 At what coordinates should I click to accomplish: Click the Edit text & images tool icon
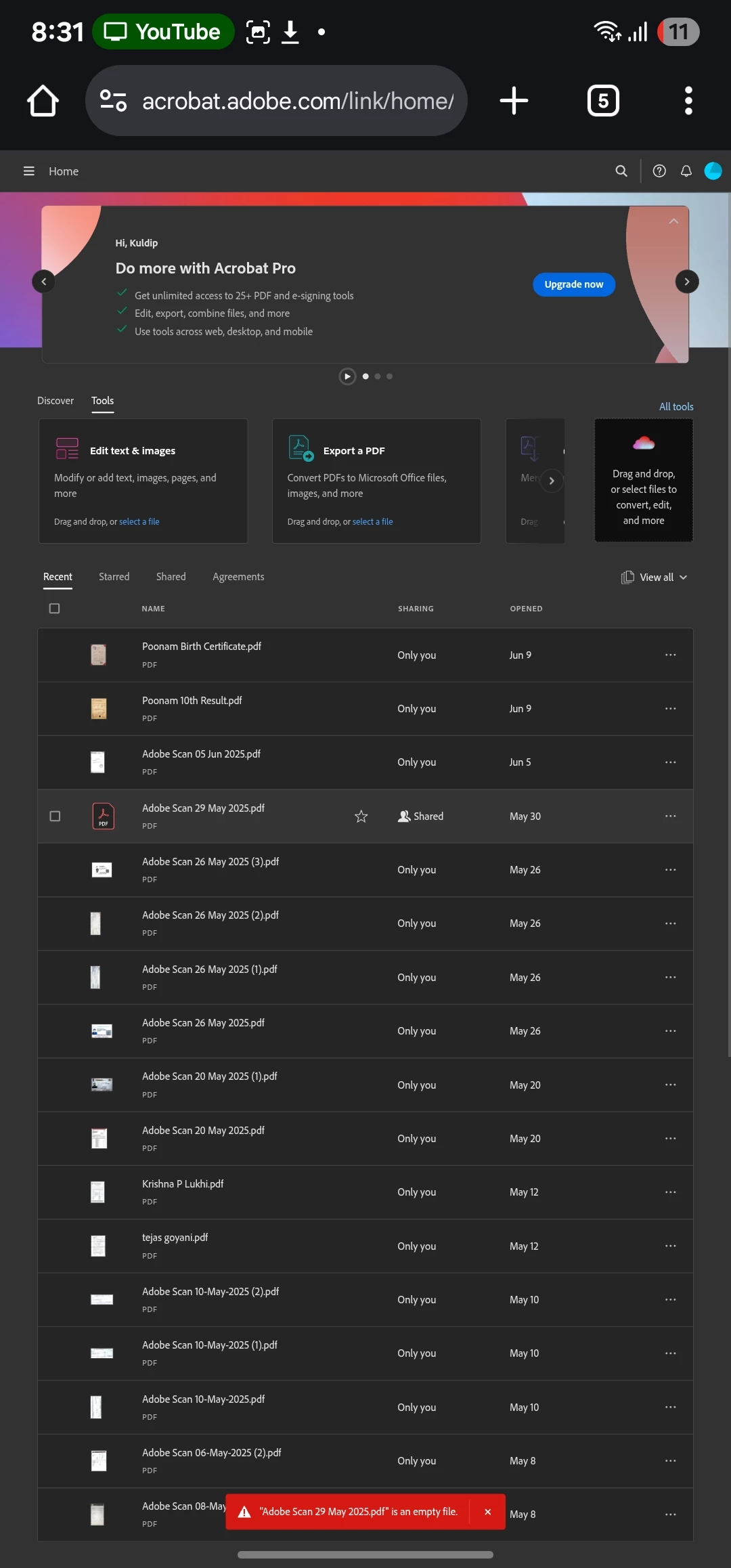pyautogui.click(x=67, y=448)
